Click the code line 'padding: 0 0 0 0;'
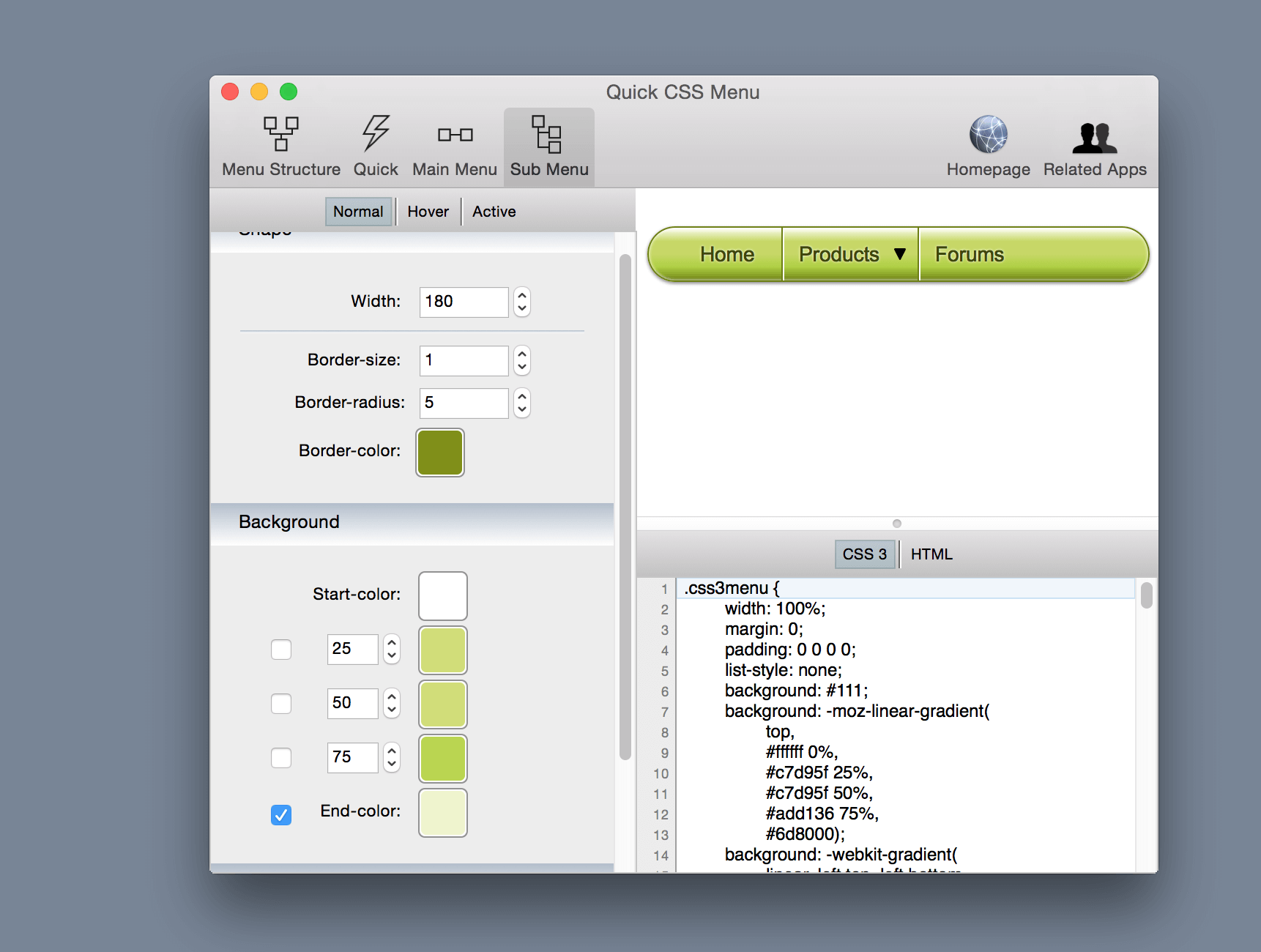Screen dimensions: 1261x952 [x=790, y=650]
